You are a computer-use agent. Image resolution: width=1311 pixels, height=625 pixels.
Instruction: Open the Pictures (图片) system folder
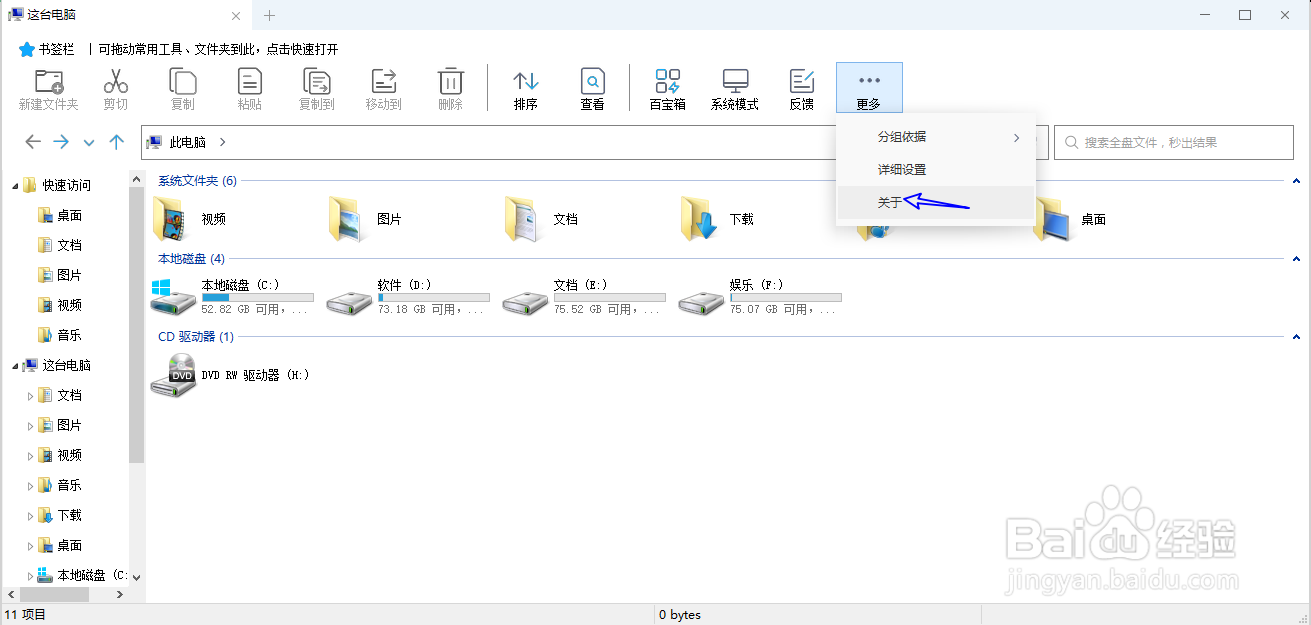[366, 218]
